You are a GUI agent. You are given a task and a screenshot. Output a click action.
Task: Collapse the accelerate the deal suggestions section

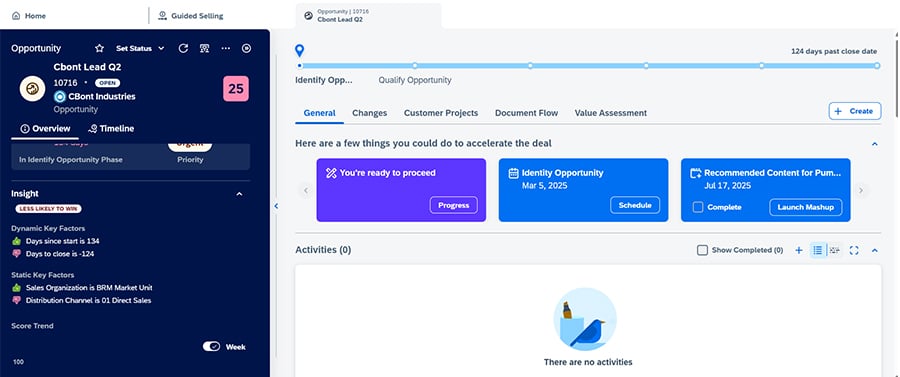pyautogui.click(x=875, y=143)
